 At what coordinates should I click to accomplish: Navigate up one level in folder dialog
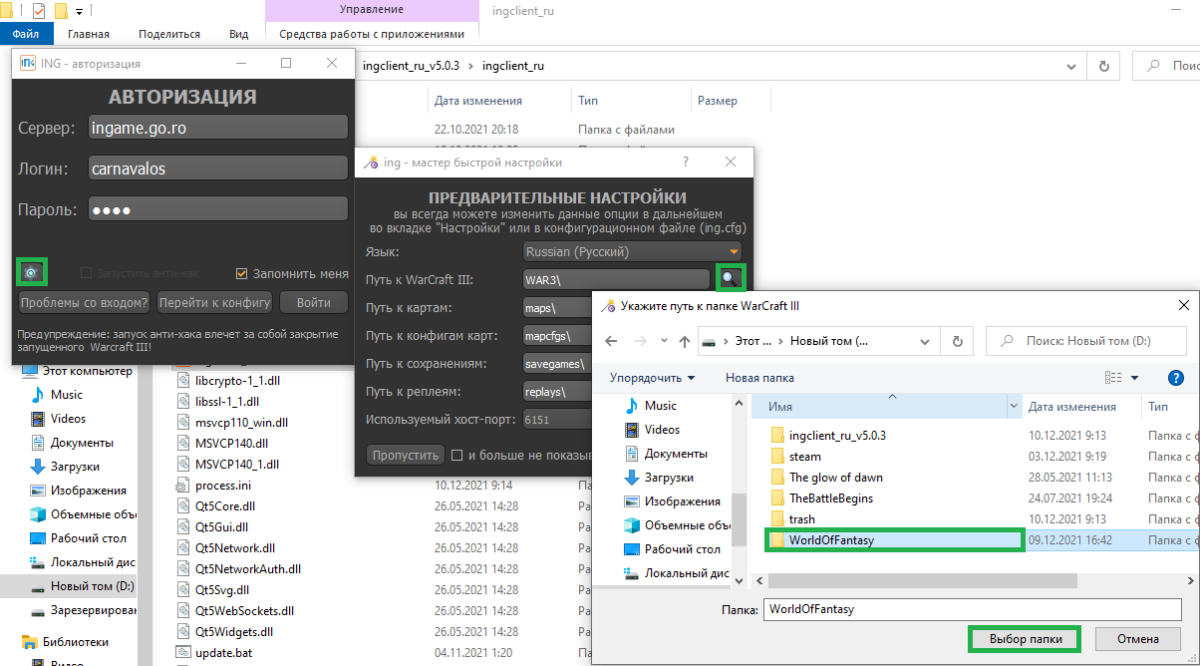tap(683, 341)
